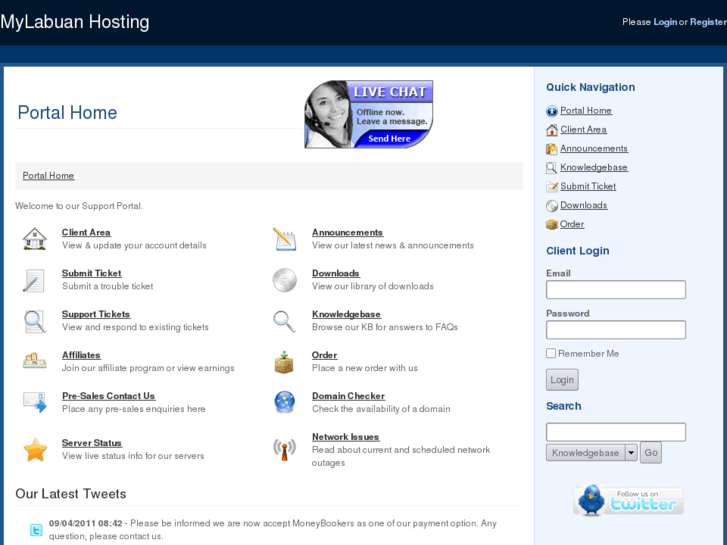The width and height of the screenshot is (727, 545).
Task: Open the Knowledgebase search scope dropdown
Action: 592,453
